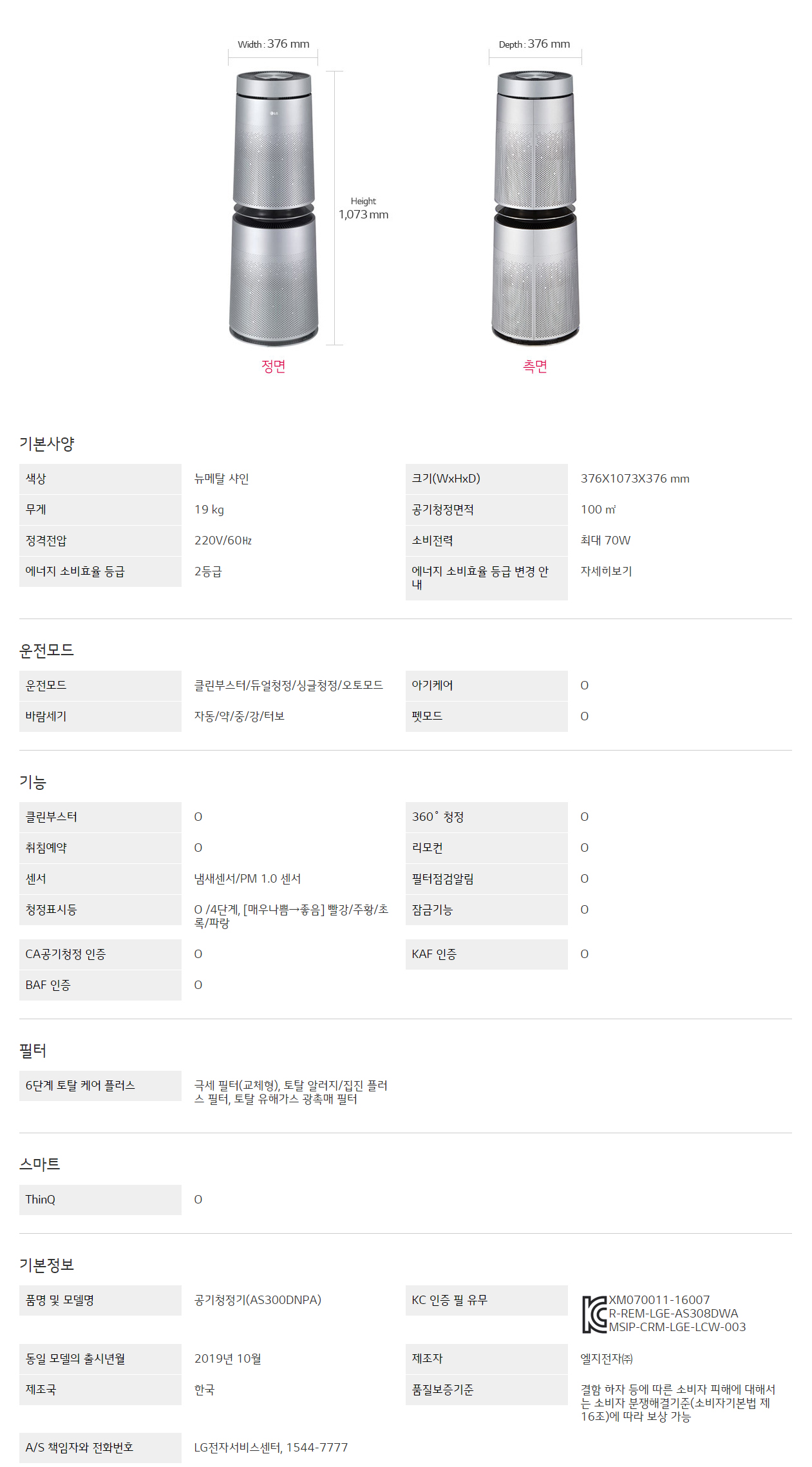The width and height of the screenshot is (812, 1467).
Task: Click the KC certification mark icon
Action: click(594, 1314)
